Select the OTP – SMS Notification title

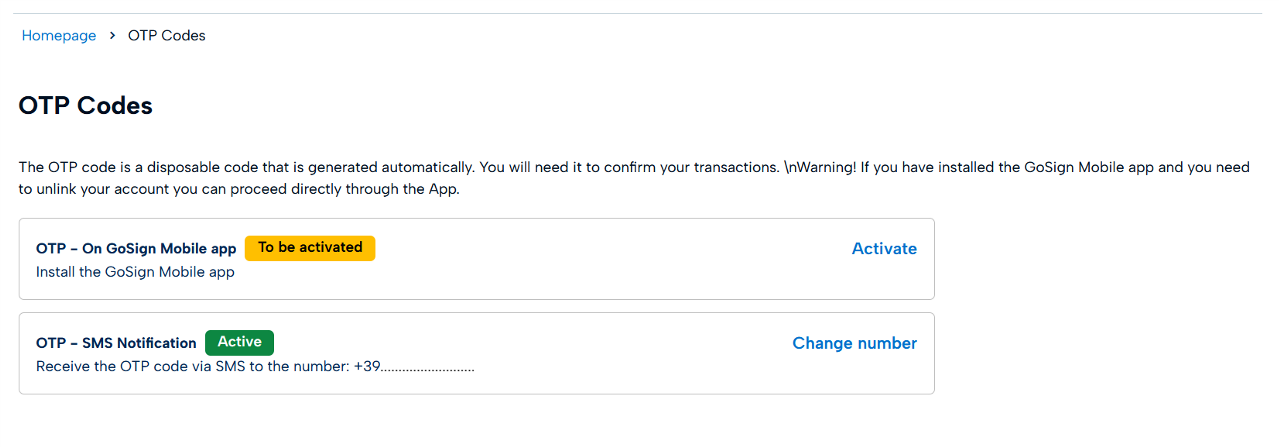(x=116, y=343)
